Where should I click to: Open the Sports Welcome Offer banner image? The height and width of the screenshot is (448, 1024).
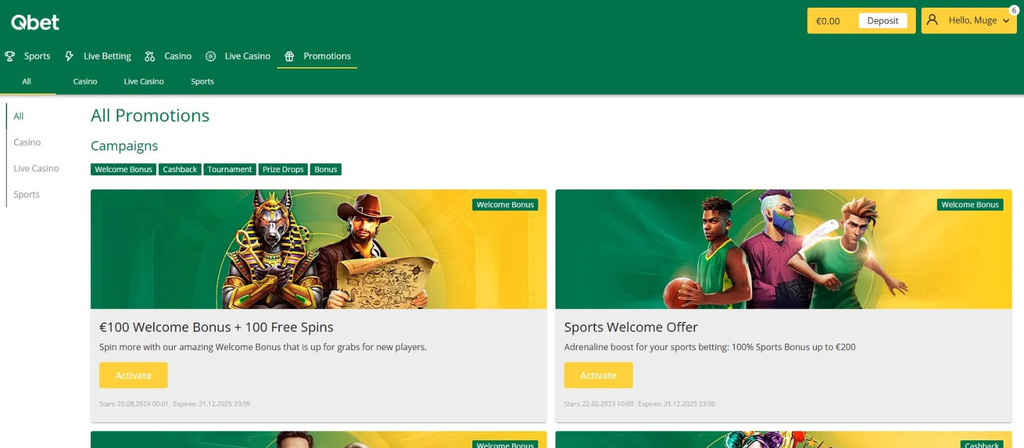(x=783, y=249)
